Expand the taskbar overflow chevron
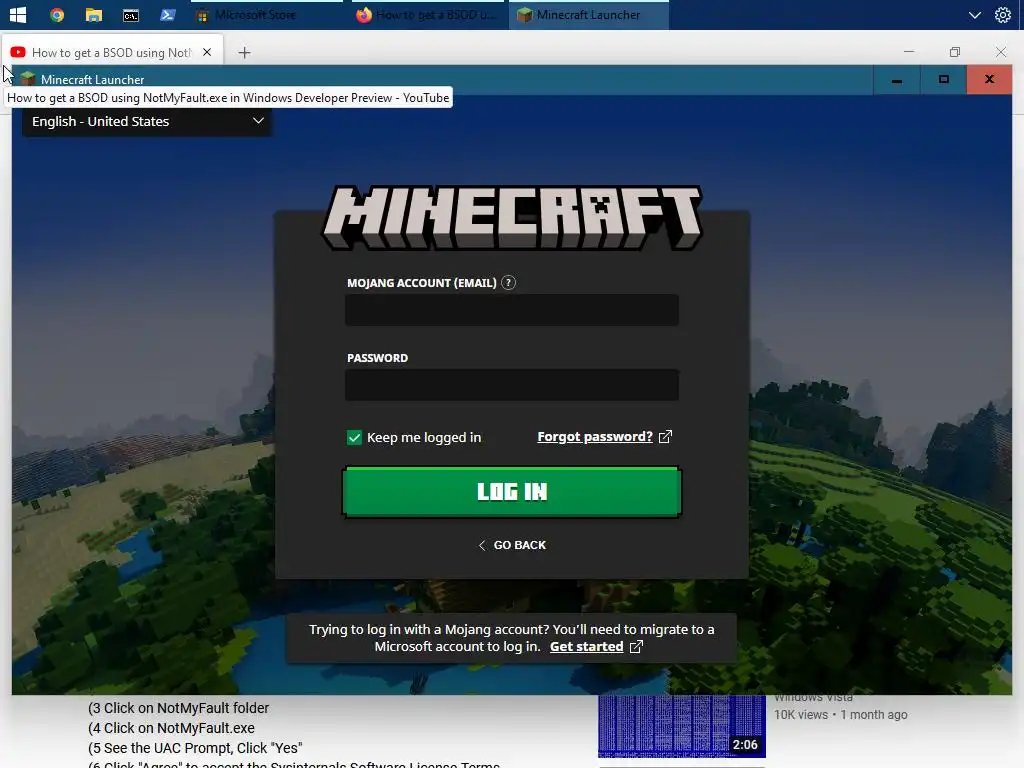The image size is (1024, 768). tap(974, 14)
